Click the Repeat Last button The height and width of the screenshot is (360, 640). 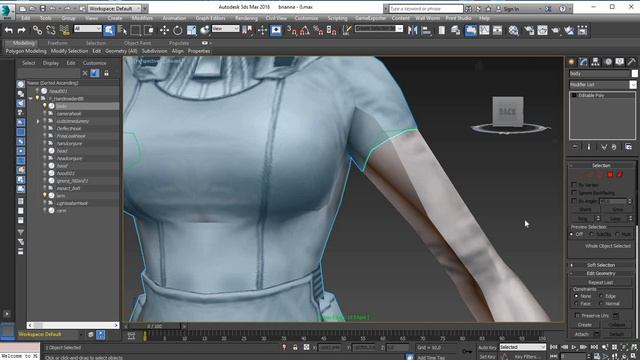(601, 282)
